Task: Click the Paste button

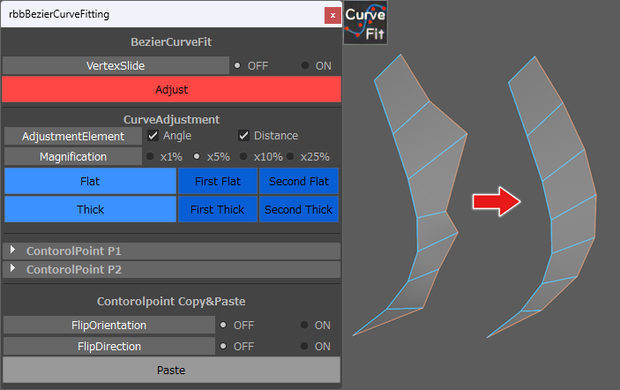Action: (x=171, y=370)
